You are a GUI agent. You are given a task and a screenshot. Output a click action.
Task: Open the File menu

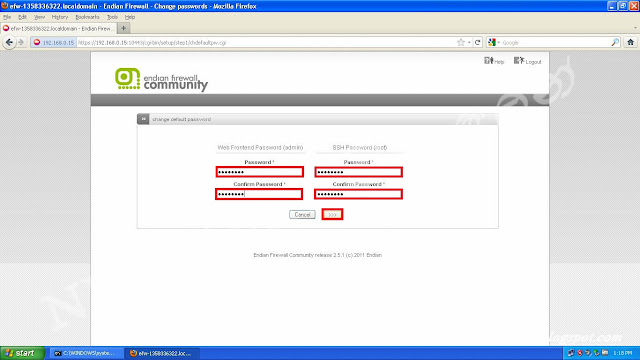pyautogui.click(x=7, y=17)
